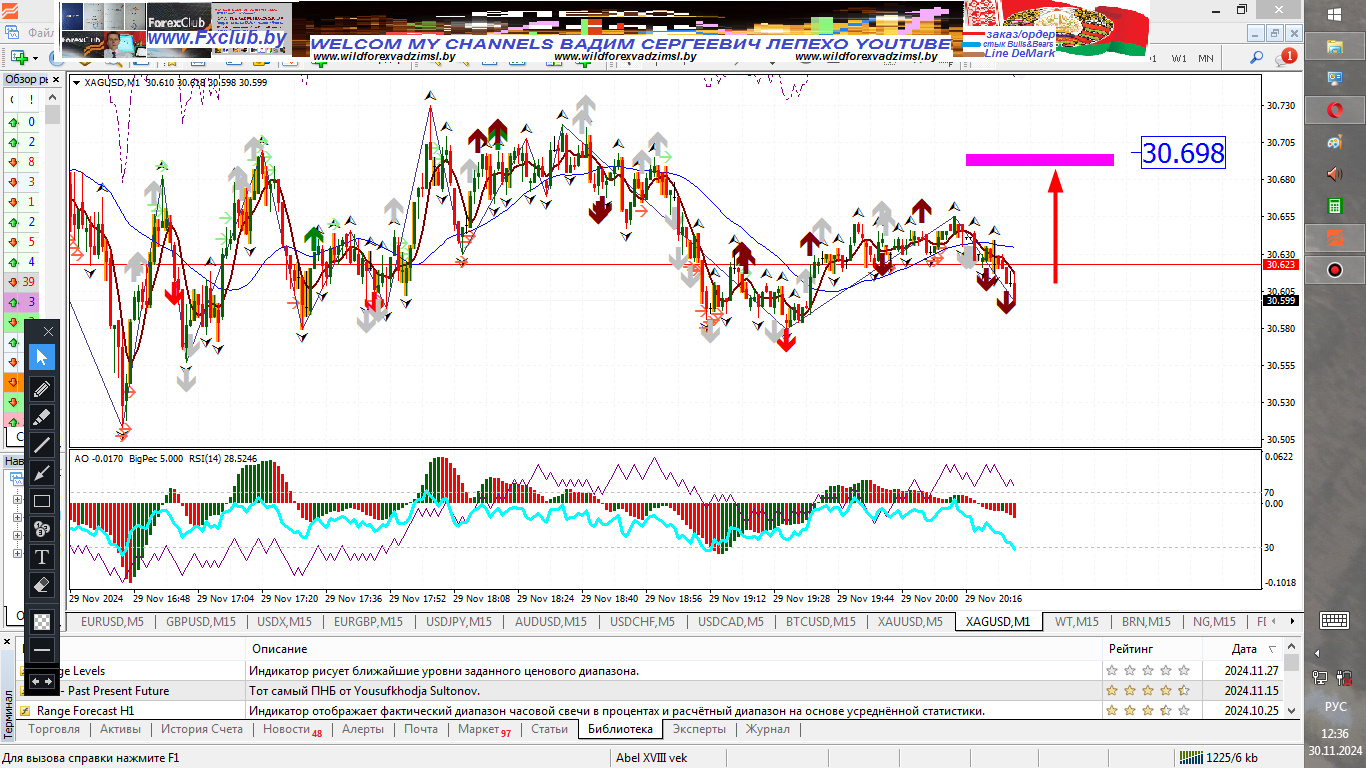
Task: Close the Terminal panel with x button
Action: (6, 641)
